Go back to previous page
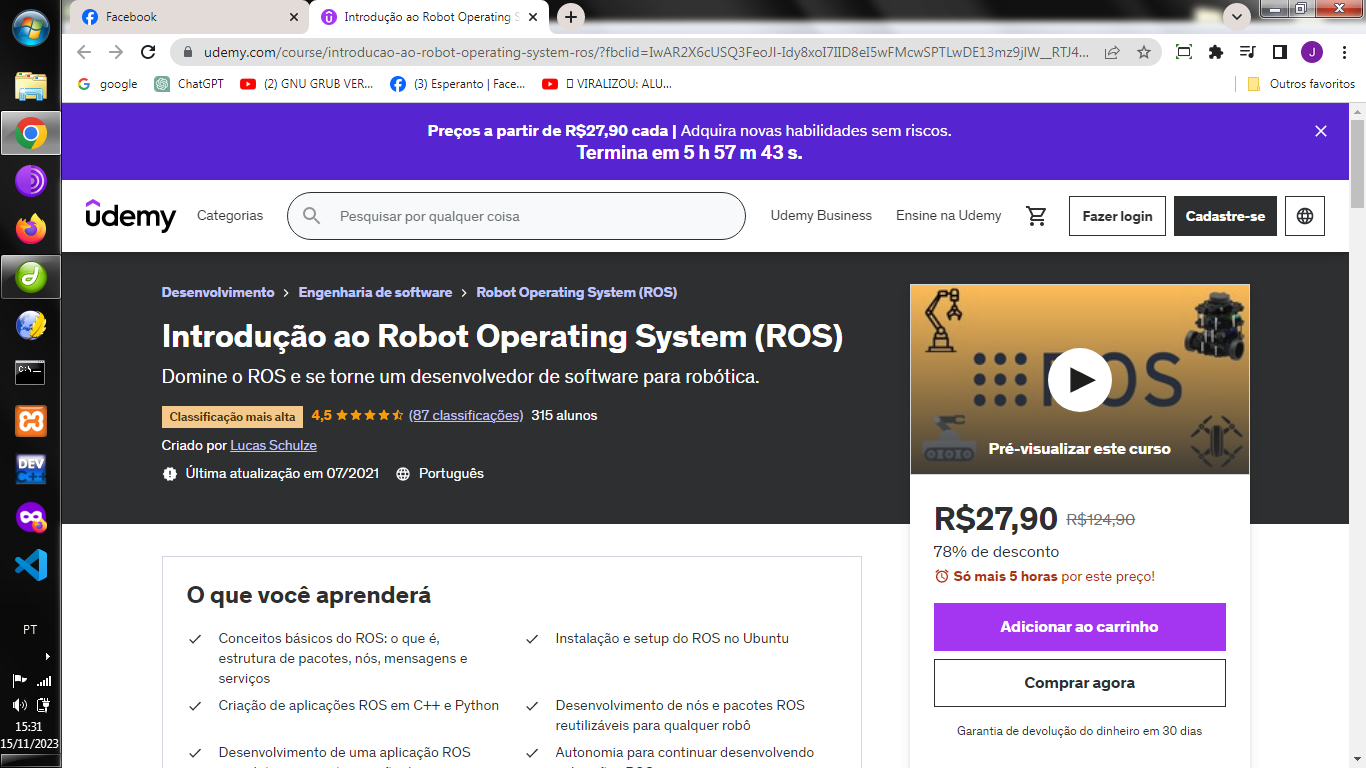 point(84,52)
